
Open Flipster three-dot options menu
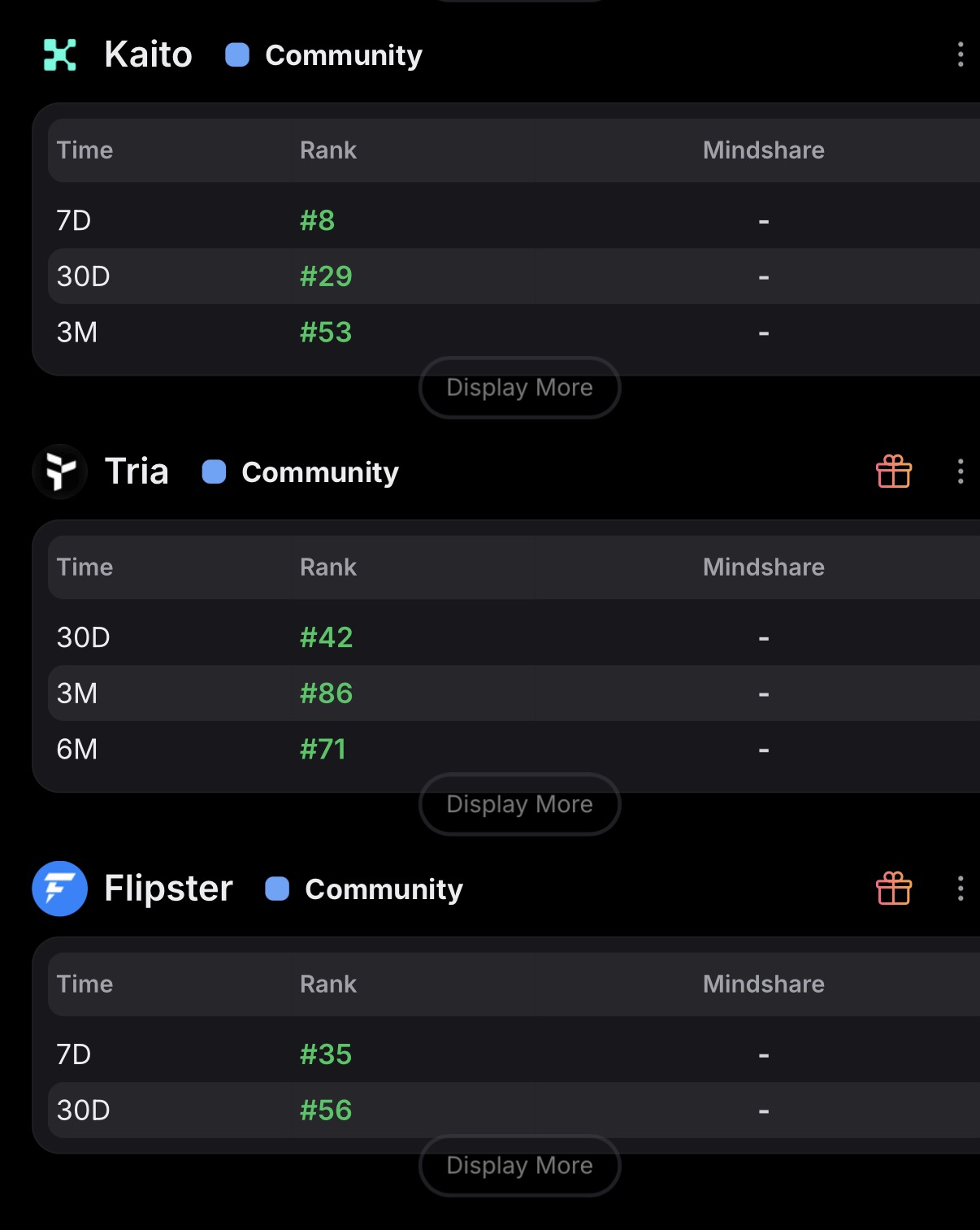[x=960, y=889]
